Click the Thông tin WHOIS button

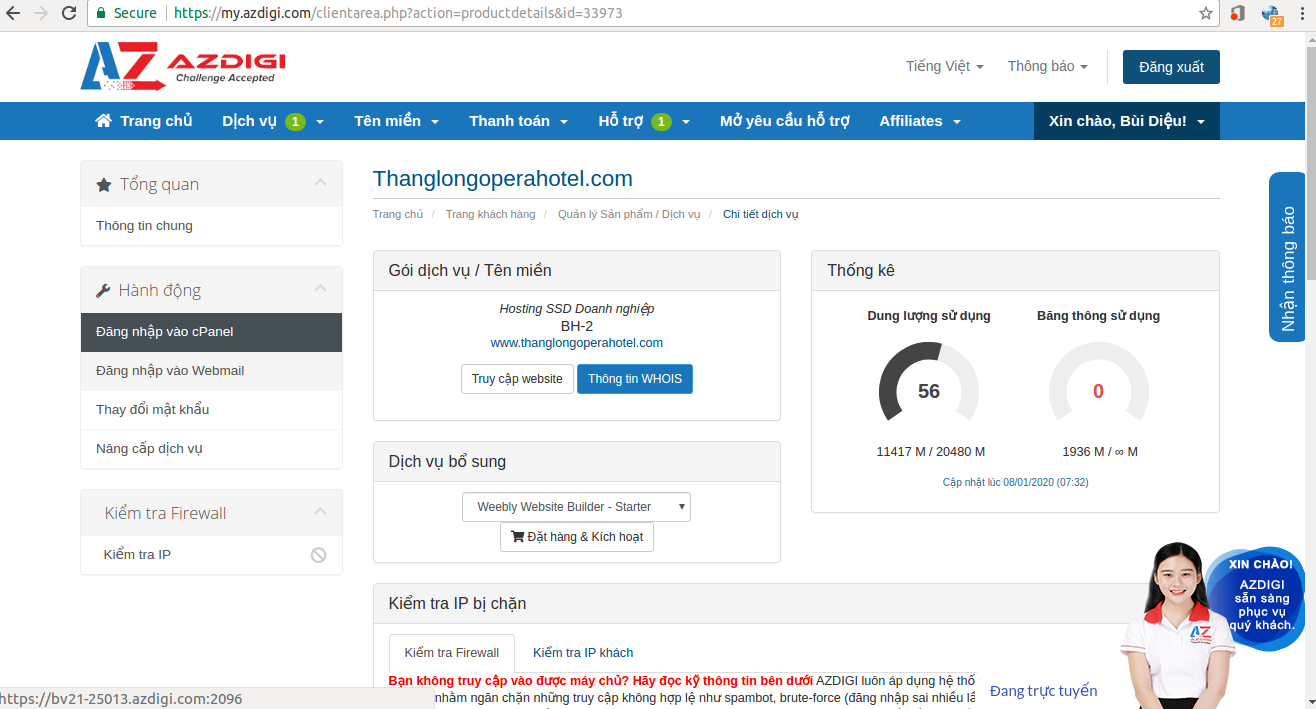pyautogui.click(x=635, y=379)
